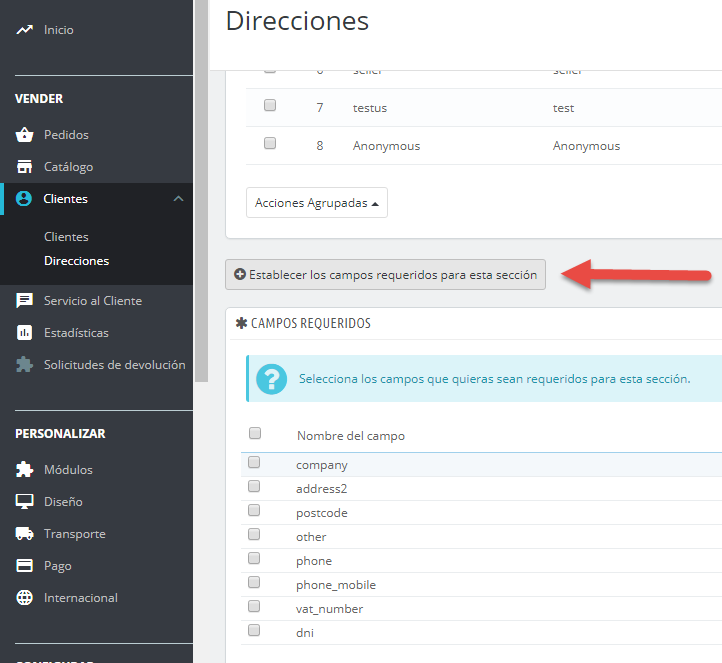Click the vat_number field name

point(329,609)
